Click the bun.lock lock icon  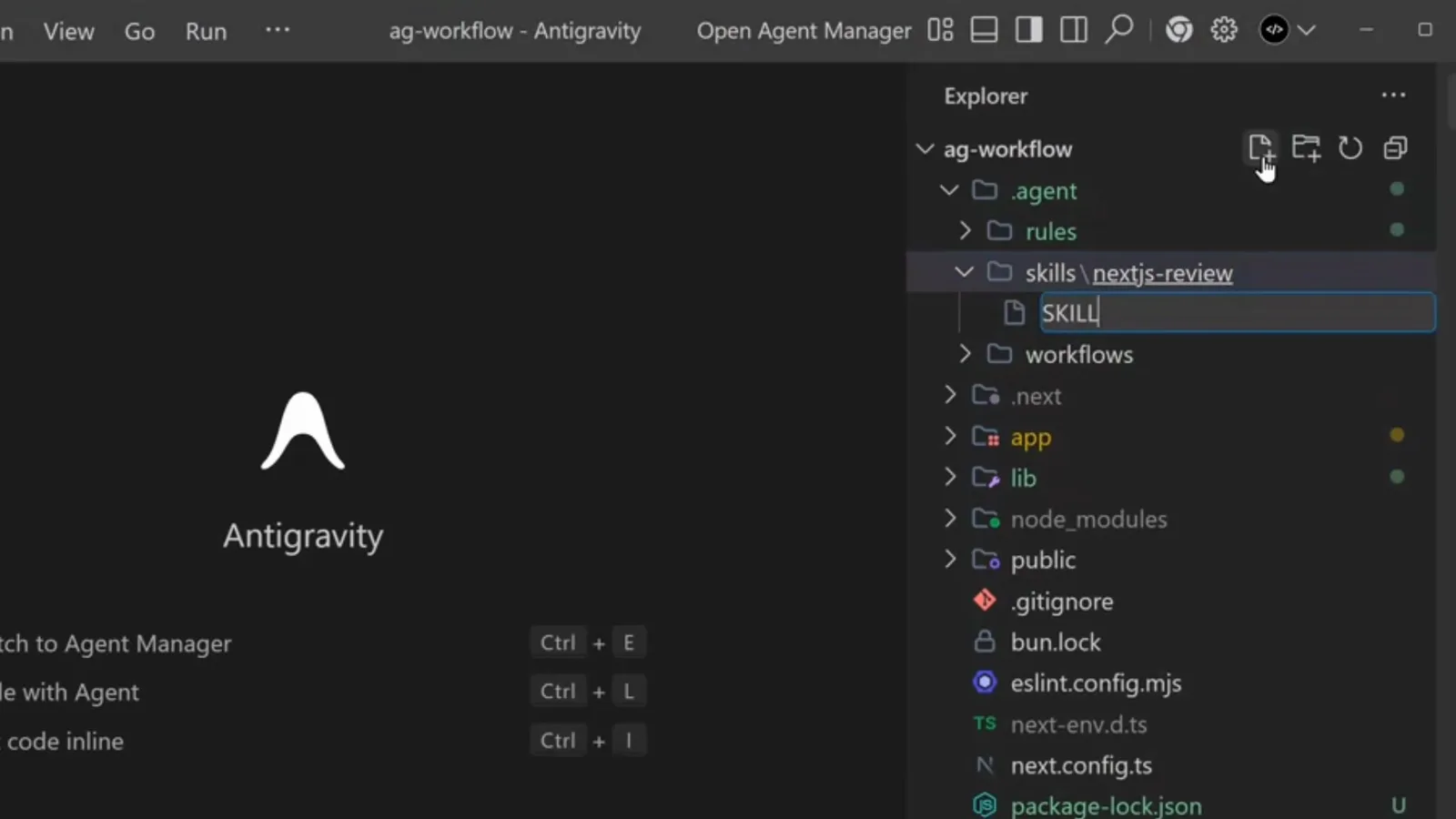[x=985, y=641]
